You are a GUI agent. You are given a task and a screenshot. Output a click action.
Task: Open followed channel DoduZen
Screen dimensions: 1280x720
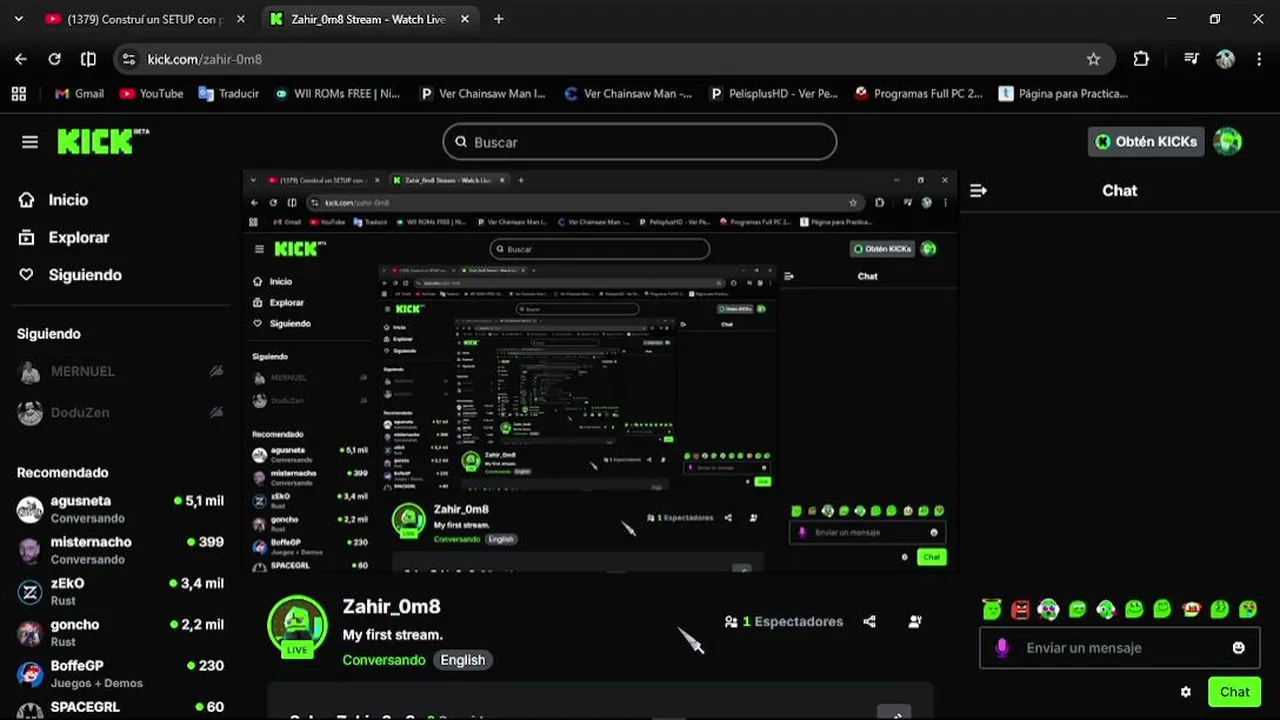point(120,412)
